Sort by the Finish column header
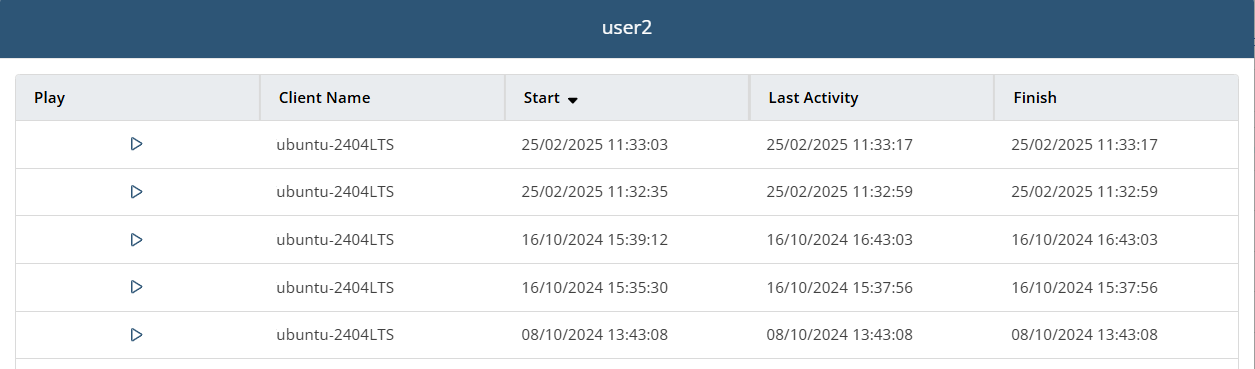This screenshot has width=1255, height=369. point(1035,98)
